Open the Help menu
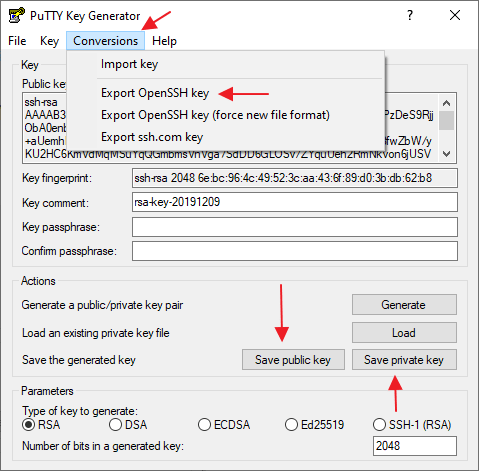 pos(164,41)
